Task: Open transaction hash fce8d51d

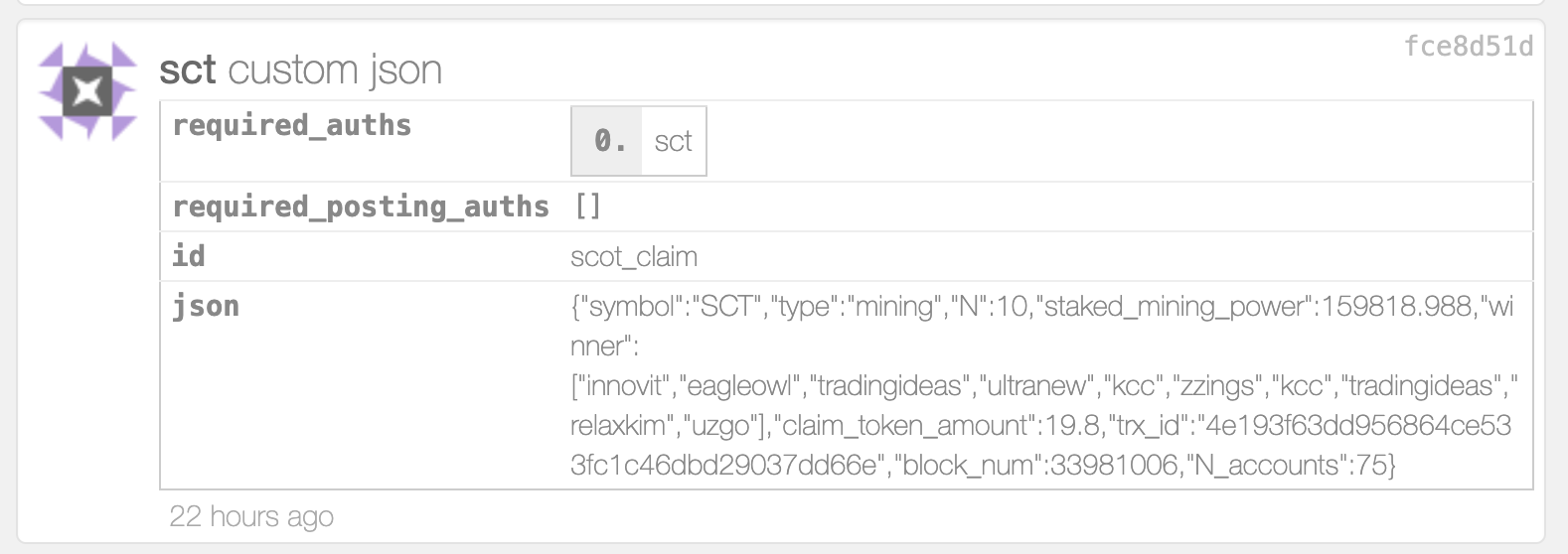Action: (x=1468, y=47)
